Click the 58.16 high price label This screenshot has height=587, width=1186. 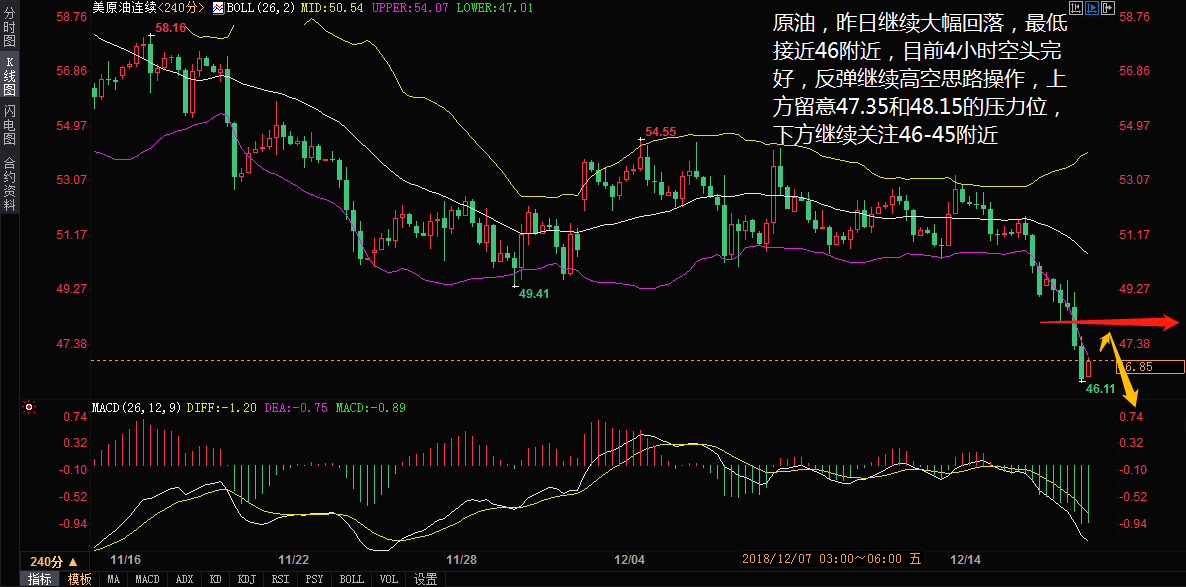[x=171, y=27]
